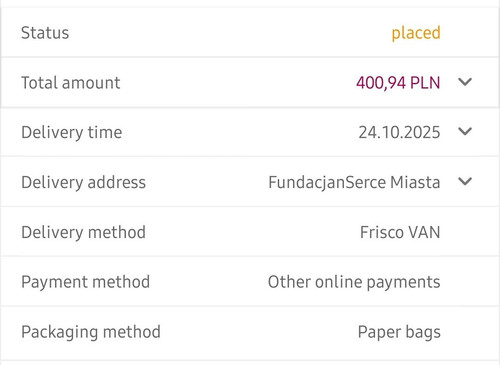The height and width of the screenshot is (365, 500).
Task: Select the Status row label
Action: (x=45, y=33)
